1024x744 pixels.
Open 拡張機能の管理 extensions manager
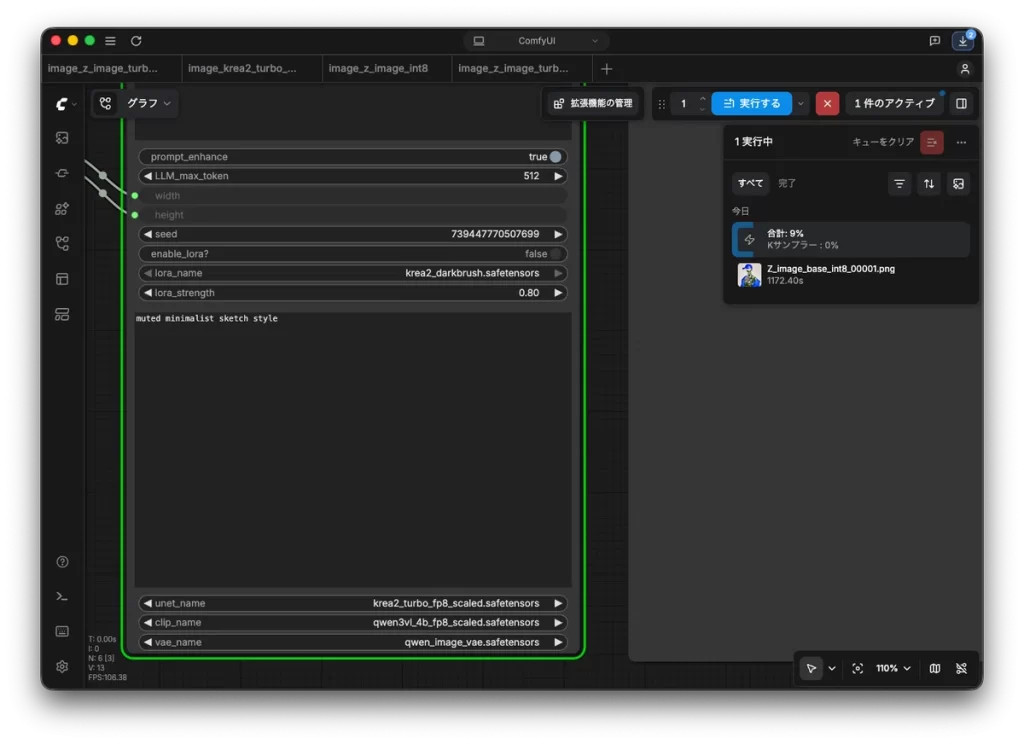pos(592,103)
